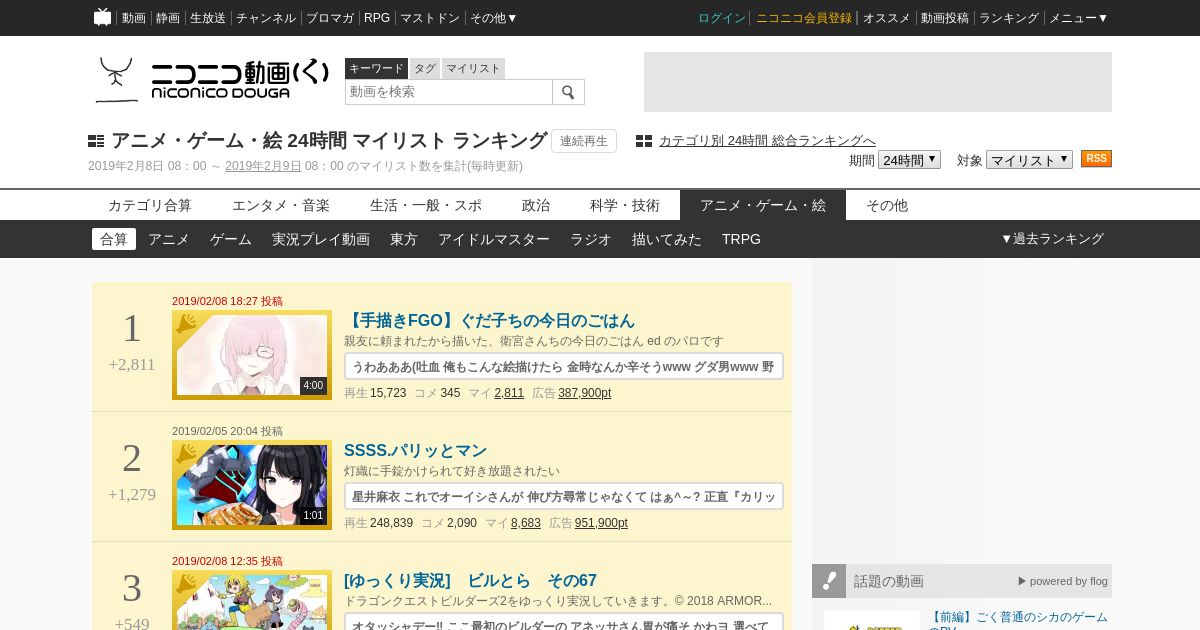
Task: Click ニコニコ会員登録 link
Action: click(x=804, y=18)
